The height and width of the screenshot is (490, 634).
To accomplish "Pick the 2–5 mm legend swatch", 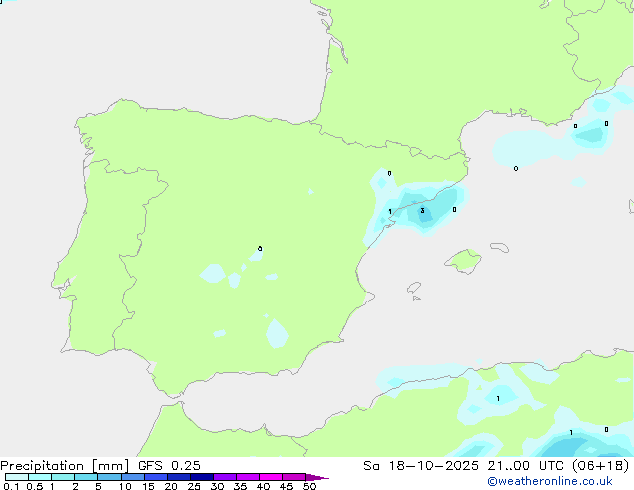I will pyautogui.click(x=86, y=477).
